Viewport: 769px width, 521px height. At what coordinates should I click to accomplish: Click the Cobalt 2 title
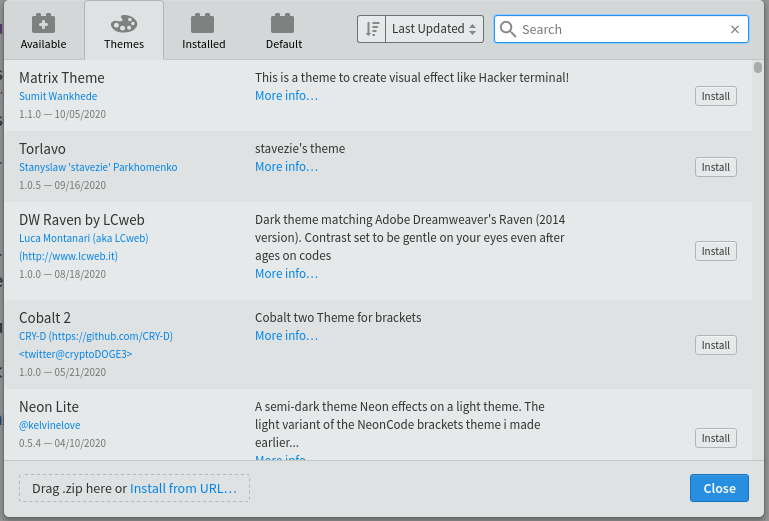pos(45,318)
